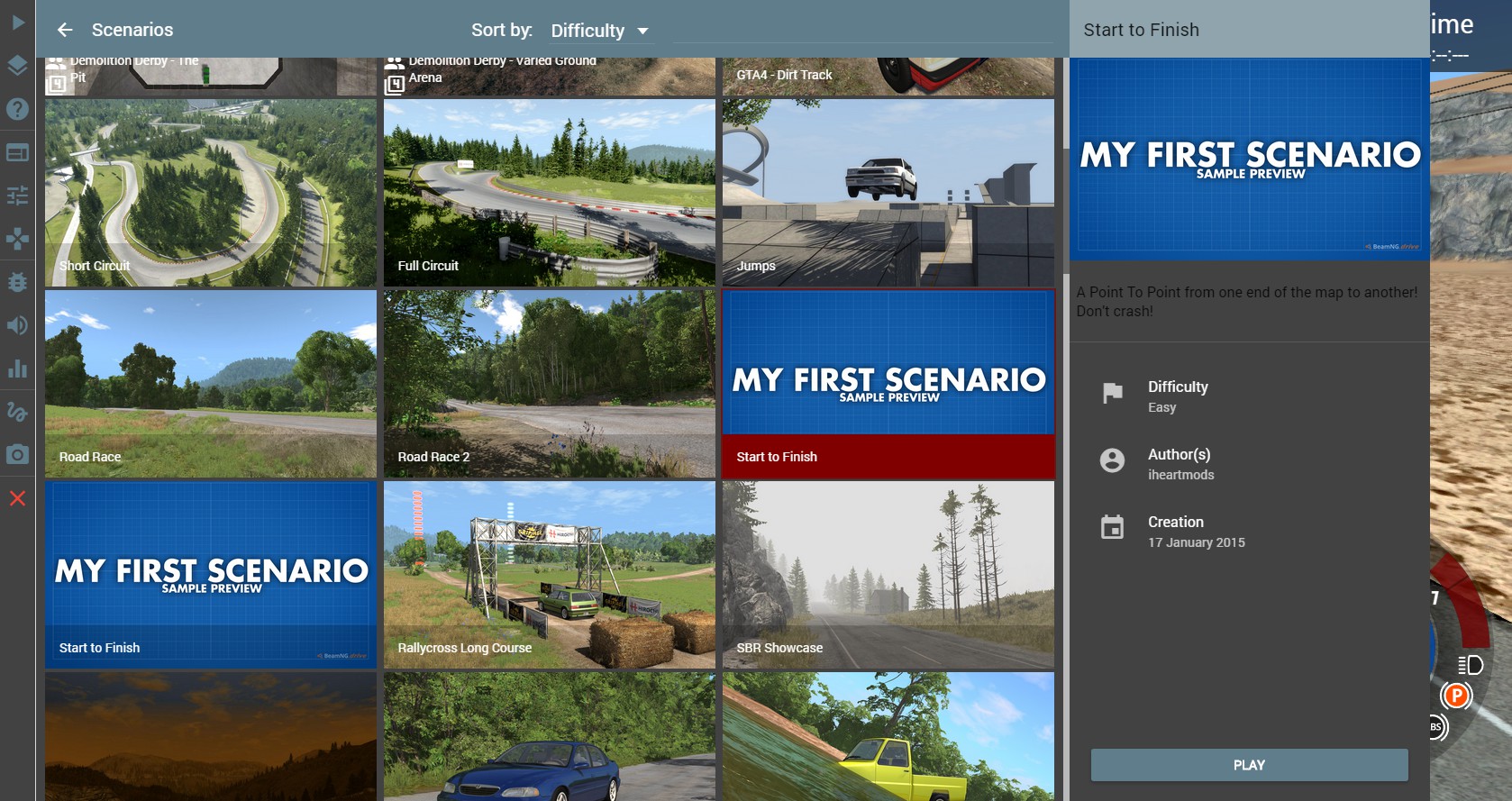This screenshot has width=1512, height=801.
Task: Click the play arrow icon in sidebar
Action: coord(17,22)
